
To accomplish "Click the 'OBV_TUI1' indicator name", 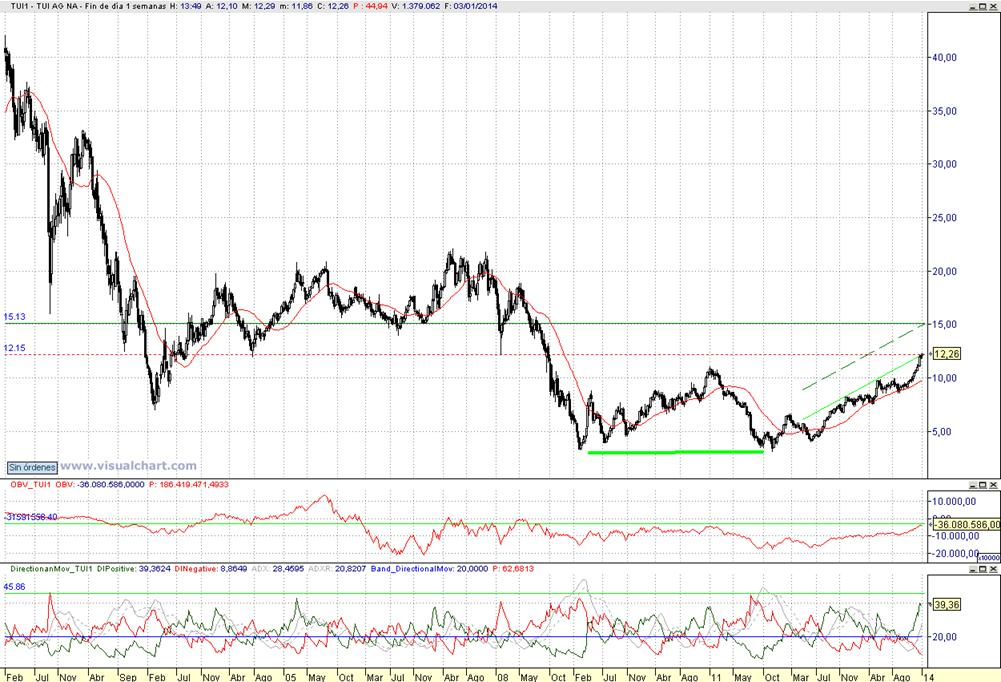I will click(30, 485).
